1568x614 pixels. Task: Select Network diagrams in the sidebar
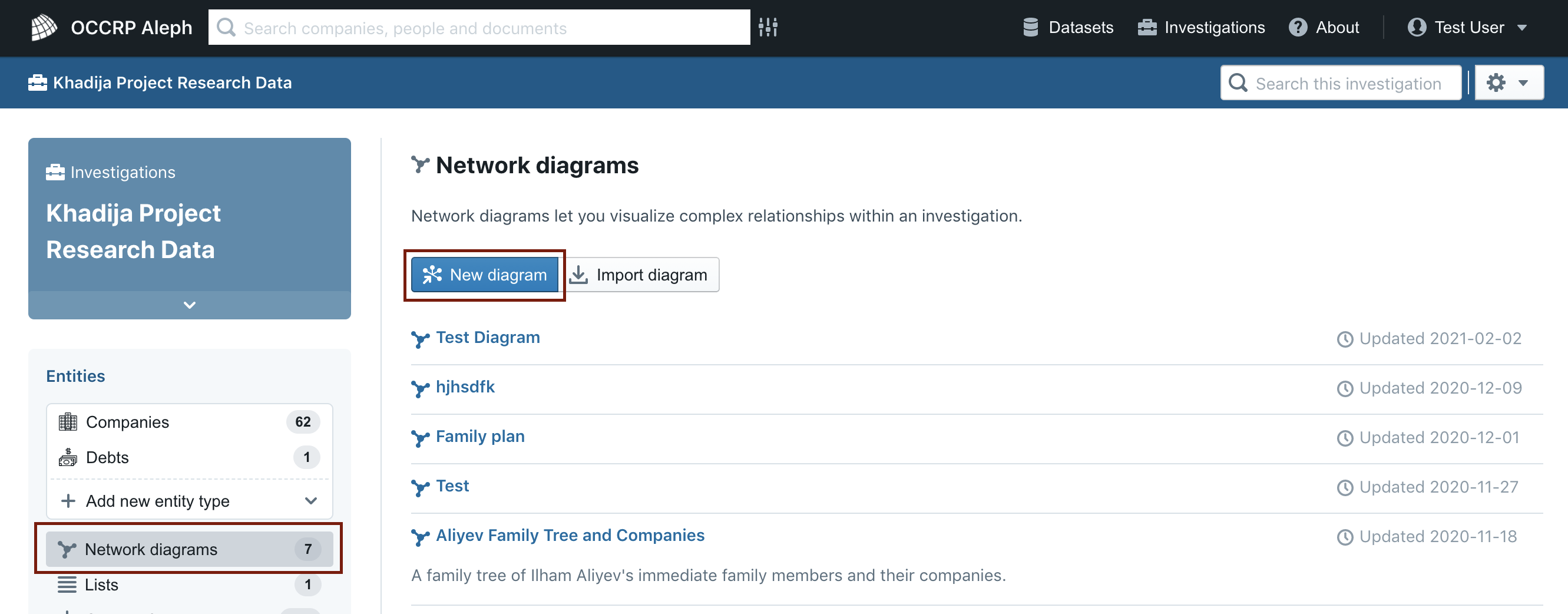coord(189,549)
